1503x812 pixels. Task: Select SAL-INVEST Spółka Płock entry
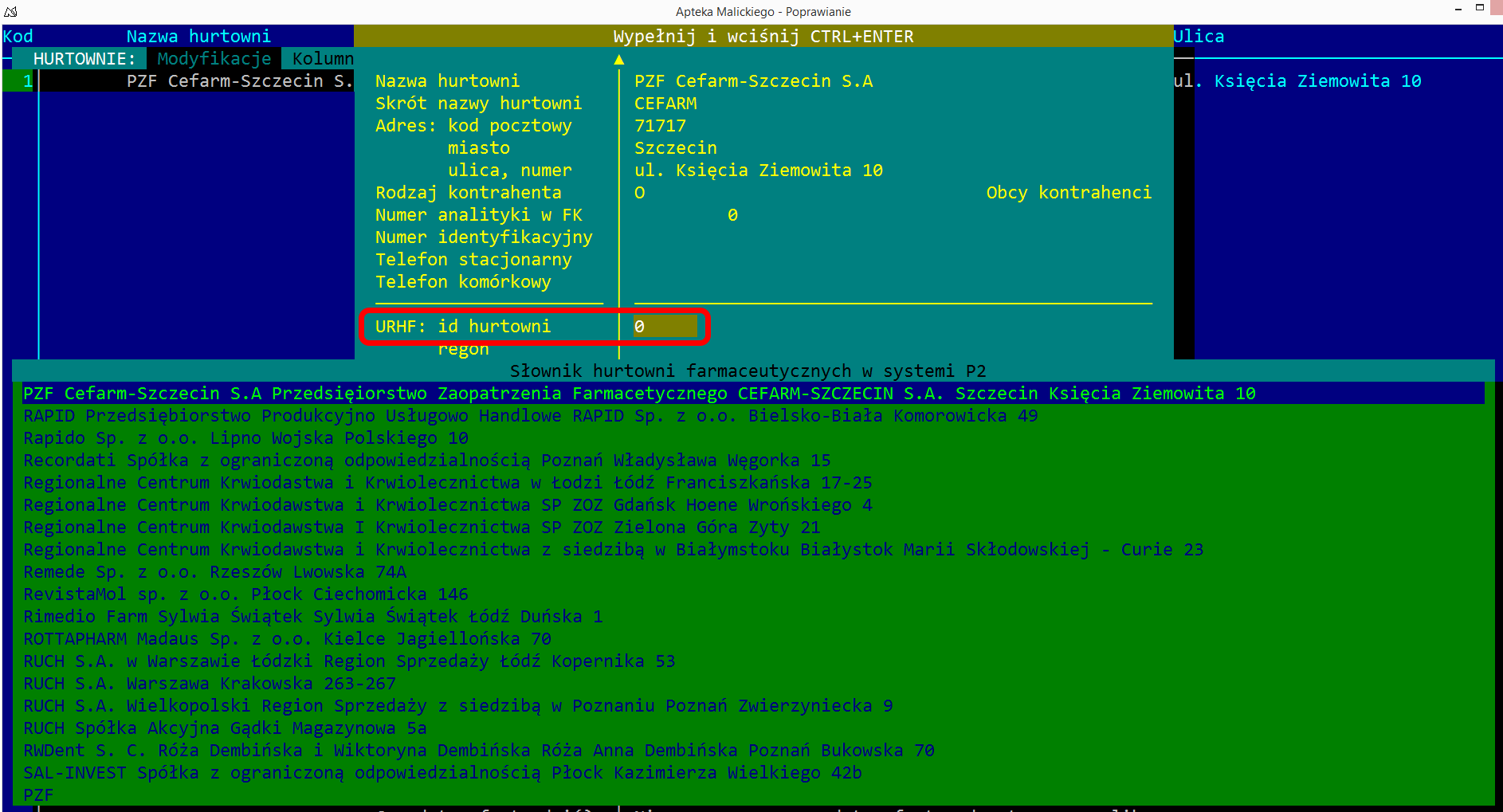point(442,773)
